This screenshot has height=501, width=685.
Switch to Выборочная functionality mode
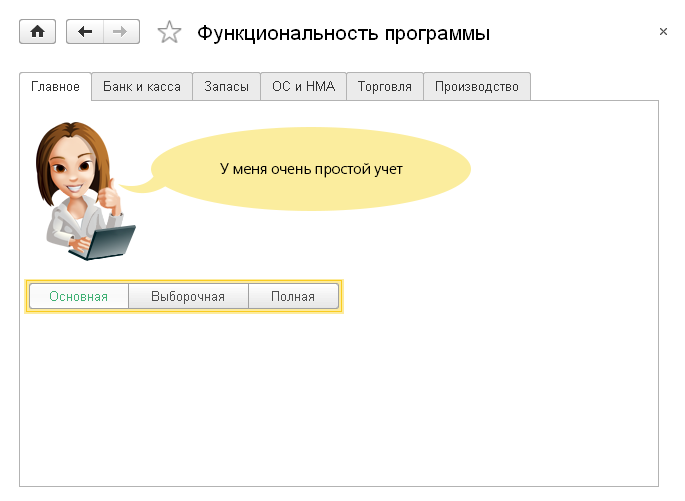pyautogui.click(x=188, y=297)
